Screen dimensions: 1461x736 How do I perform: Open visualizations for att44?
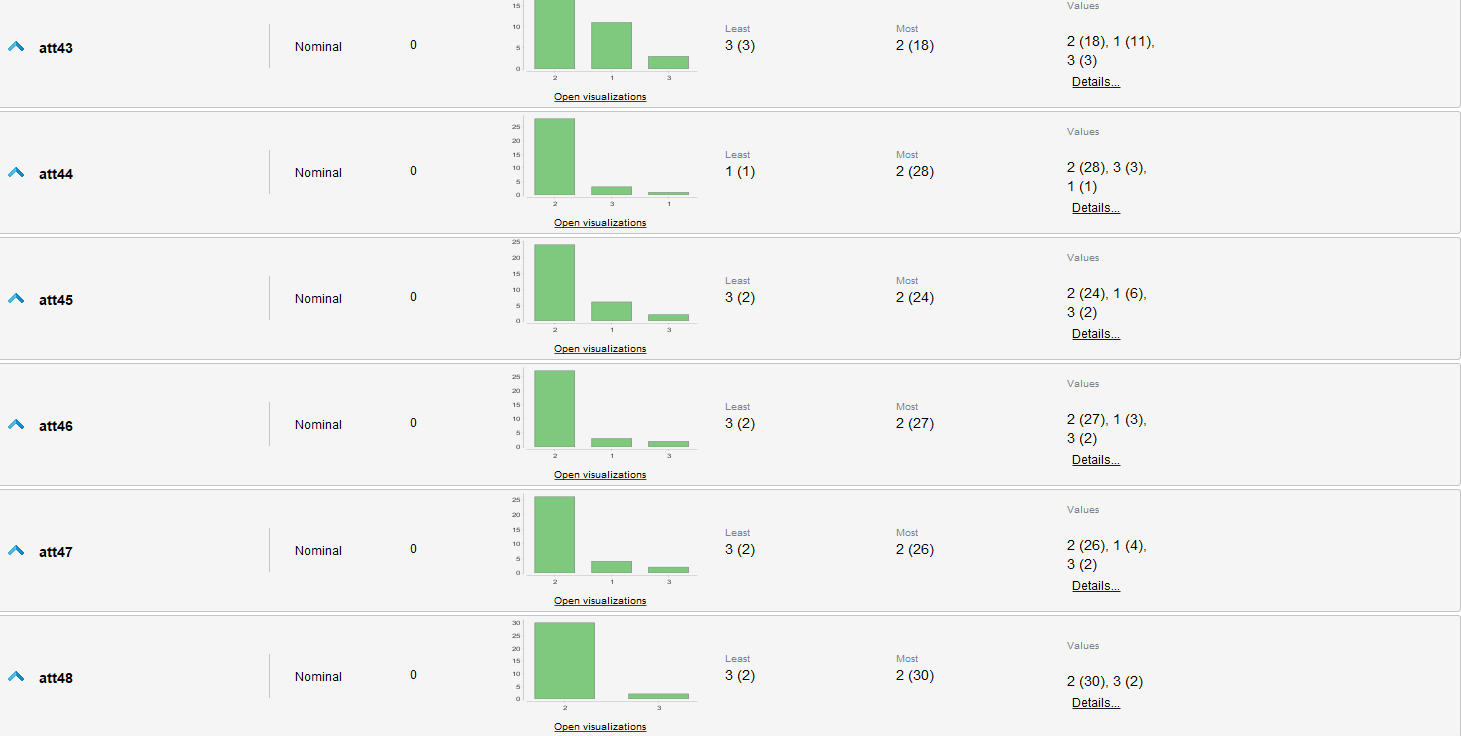click(x=600, y=223)
